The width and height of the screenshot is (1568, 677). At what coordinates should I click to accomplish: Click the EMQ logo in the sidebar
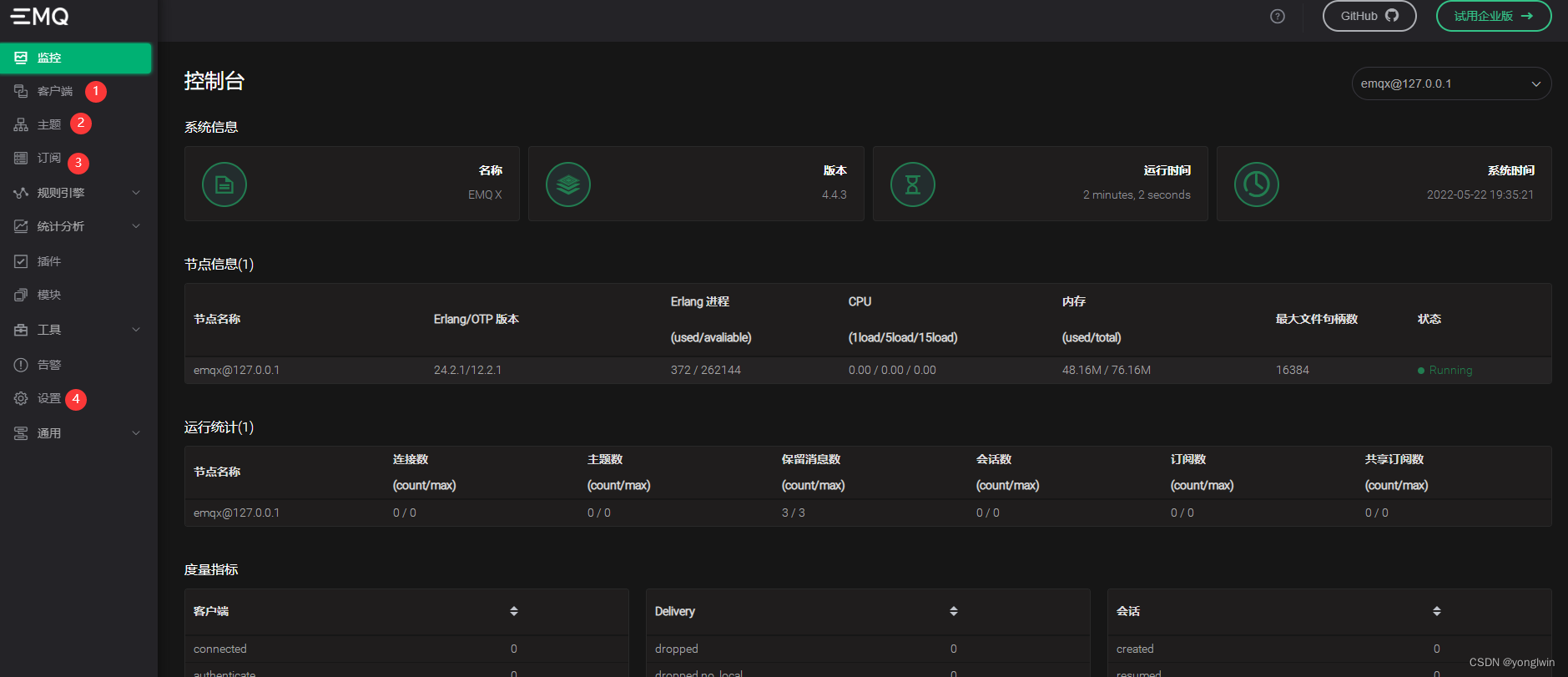(40, 16)
